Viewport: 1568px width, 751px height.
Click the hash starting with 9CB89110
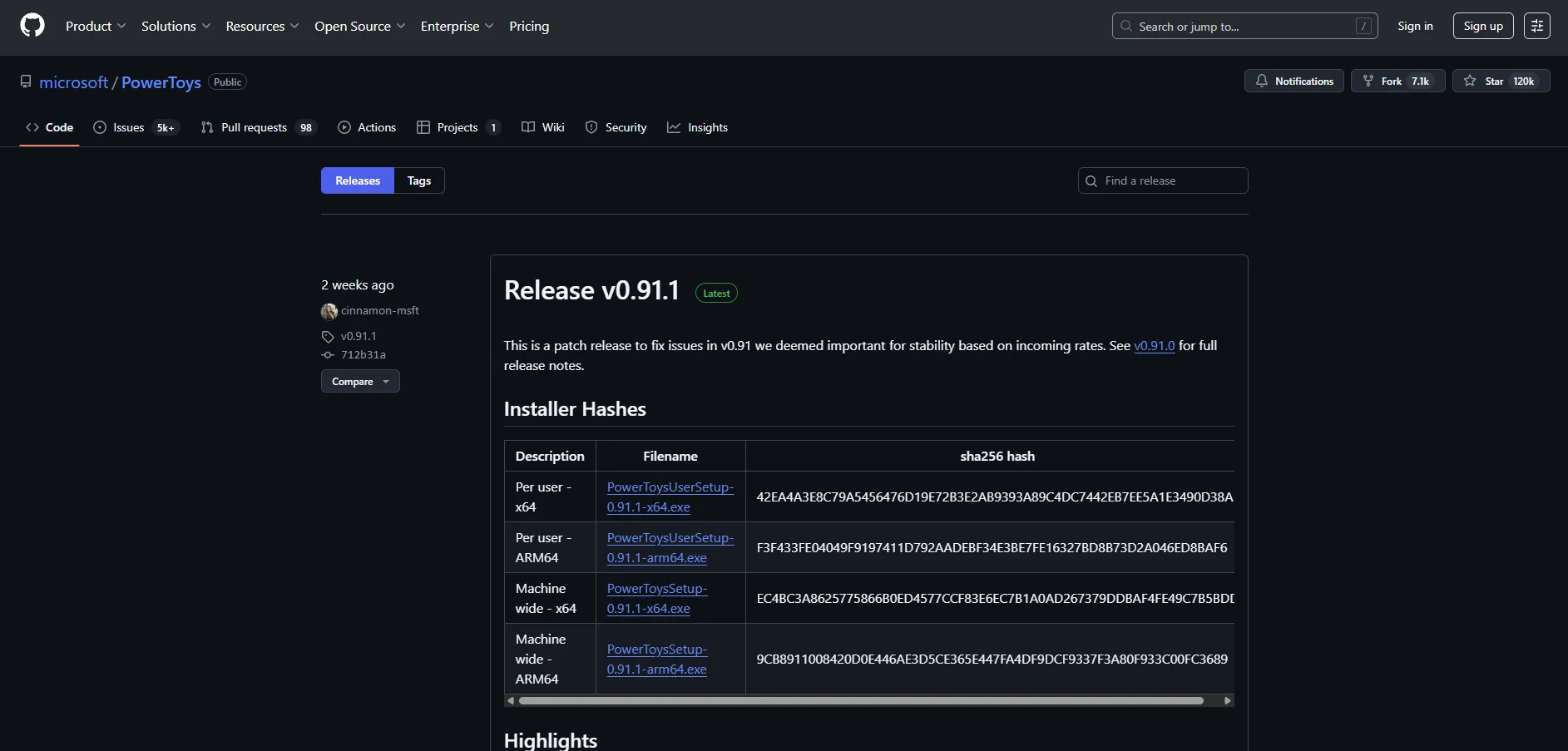(992, 660)
